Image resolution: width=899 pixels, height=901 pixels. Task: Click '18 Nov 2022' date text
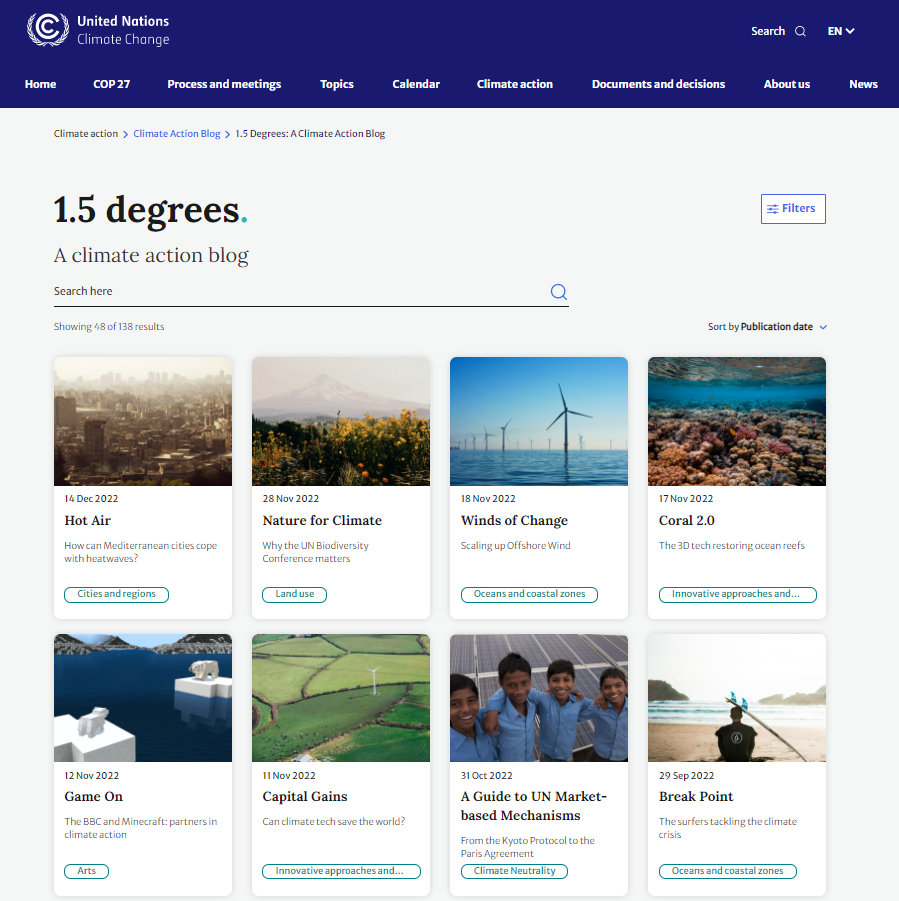point(488,499)
